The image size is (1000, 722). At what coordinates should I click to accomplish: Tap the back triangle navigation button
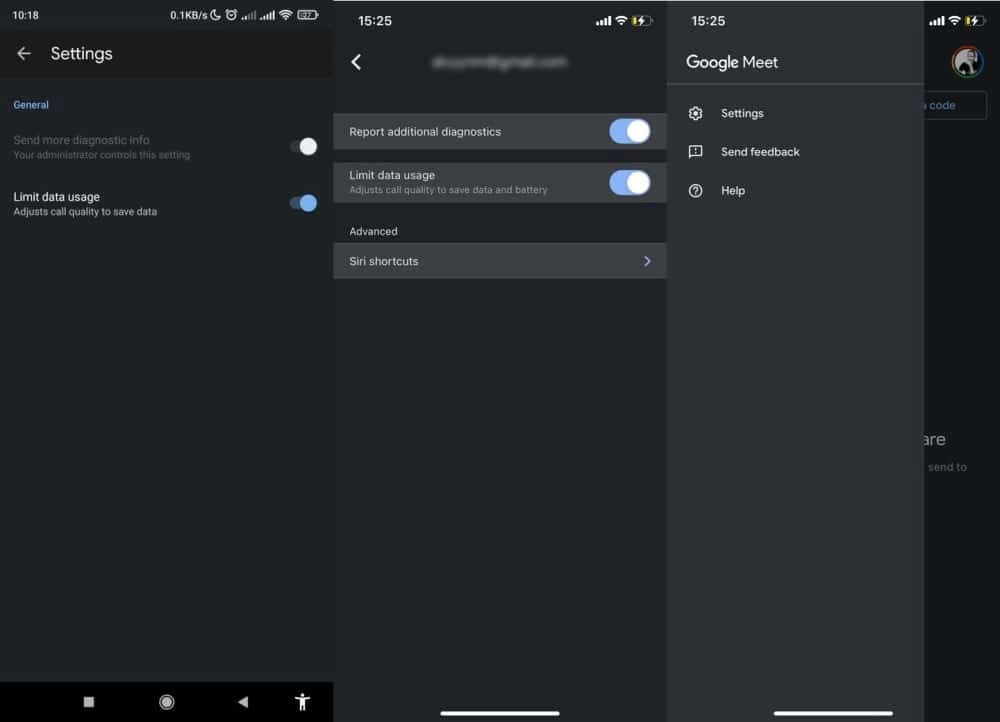pyautogui.click(x=242, y=701)
